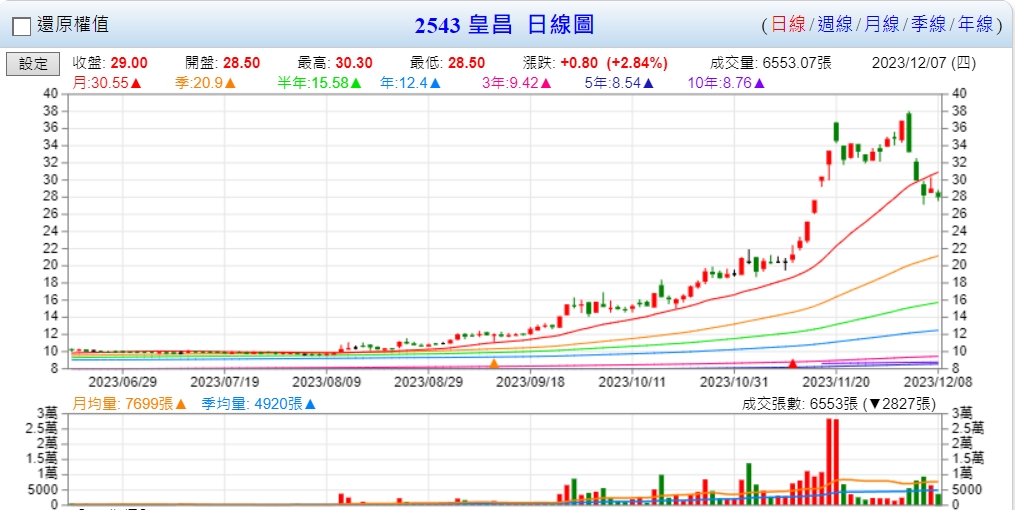Click the tall green candlestick at the price peak
The width and height of the screenshot is (1015, 510).
tap(909, 131)
